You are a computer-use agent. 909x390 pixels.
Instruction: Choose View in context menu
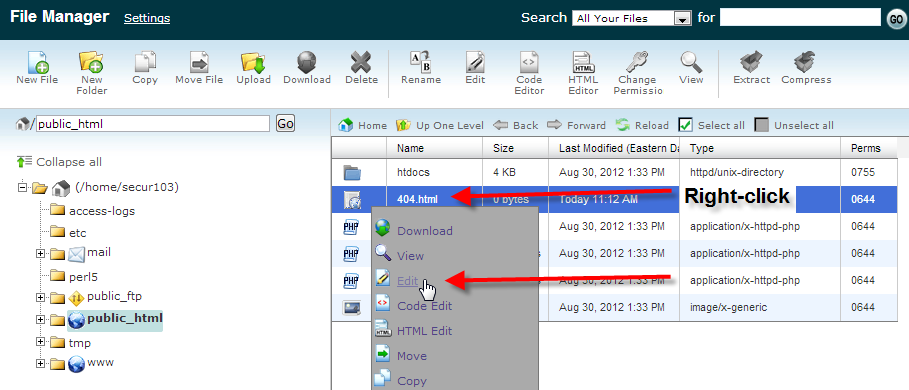(x=410, y=256)
